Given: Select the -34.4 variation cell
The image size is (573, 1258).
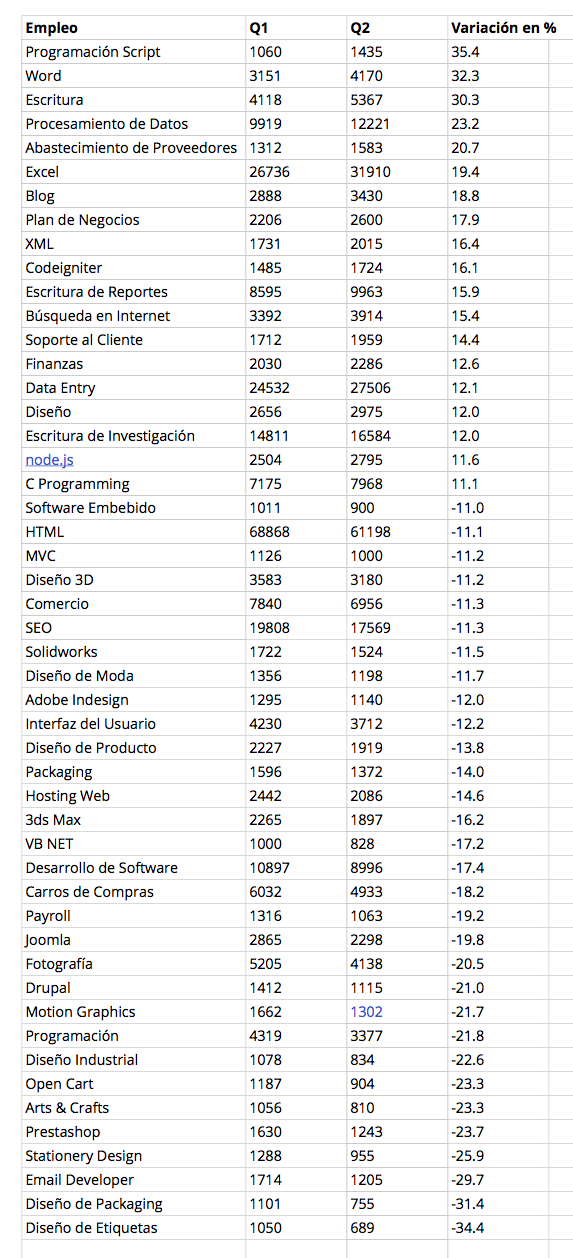Looking at the screenshot, I should (x=498, y=1228).
